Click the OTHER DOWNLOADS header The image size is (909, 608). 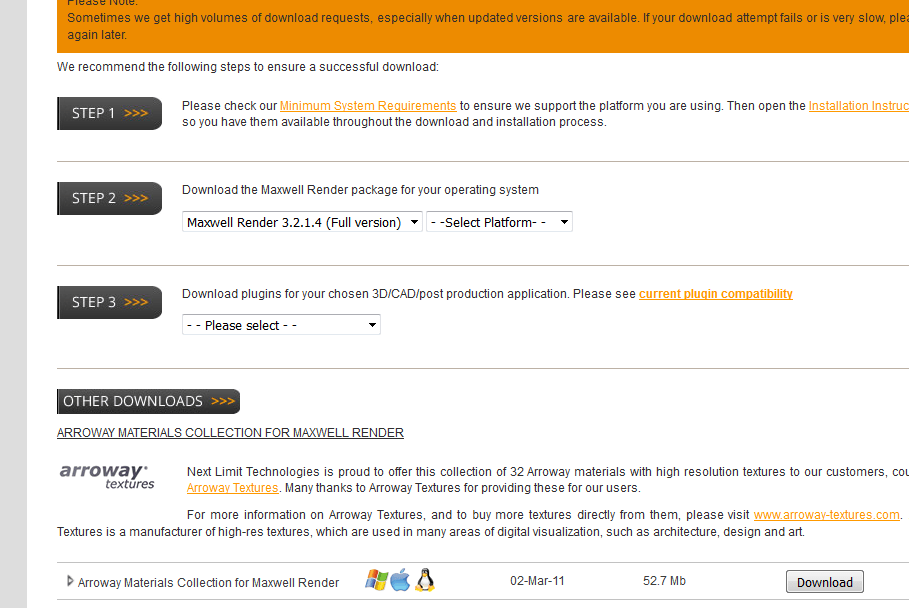click(x=148, y=401)
